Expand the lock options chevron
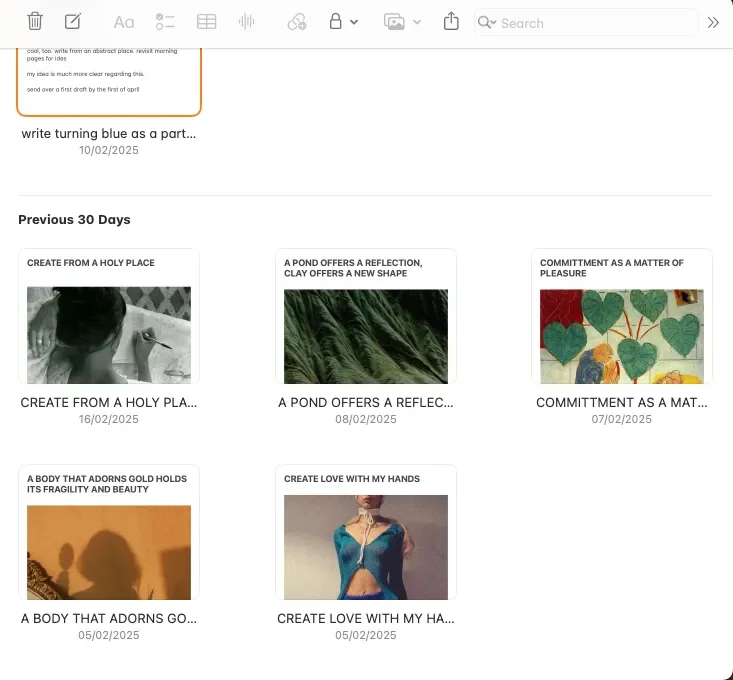The height and width of the screenshot is (680, 733). 354,22
